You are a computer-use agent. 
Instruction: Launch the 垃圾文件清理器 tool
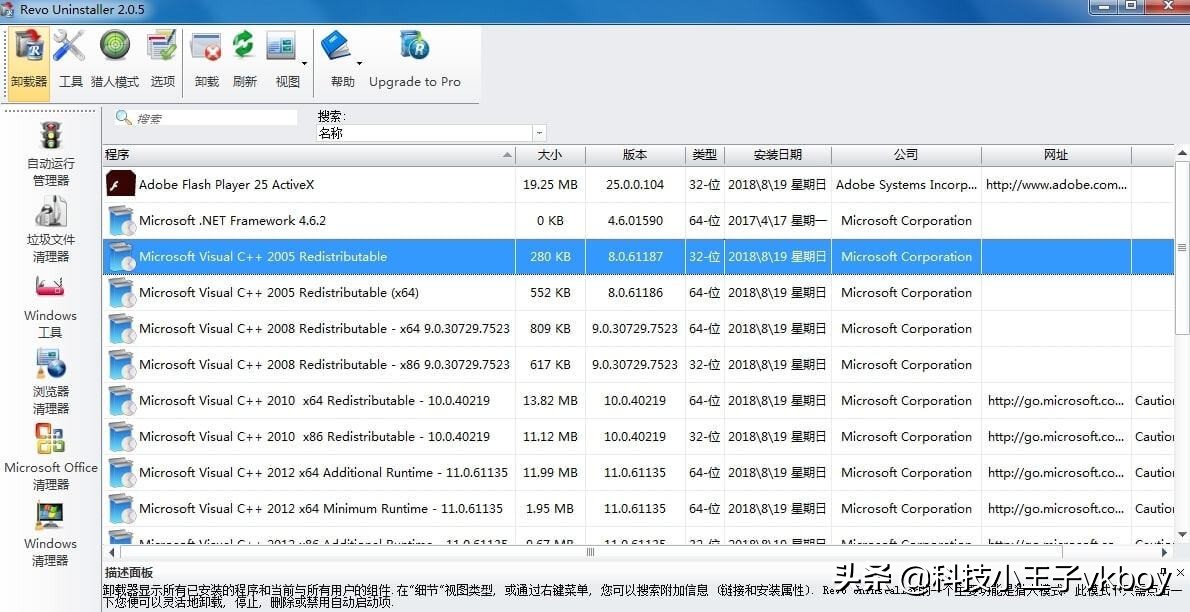(50, 228)
